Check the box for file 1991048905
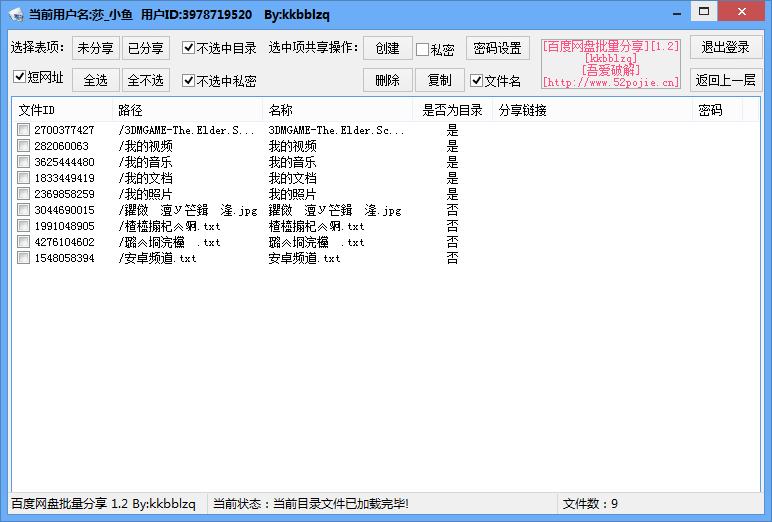This screenshot has height=522, width=772. 23,226
